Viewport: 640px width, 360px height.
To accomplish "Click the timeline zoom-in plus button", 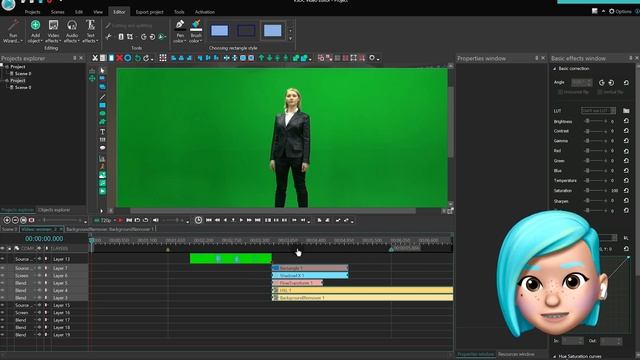I will coord(7,220).
